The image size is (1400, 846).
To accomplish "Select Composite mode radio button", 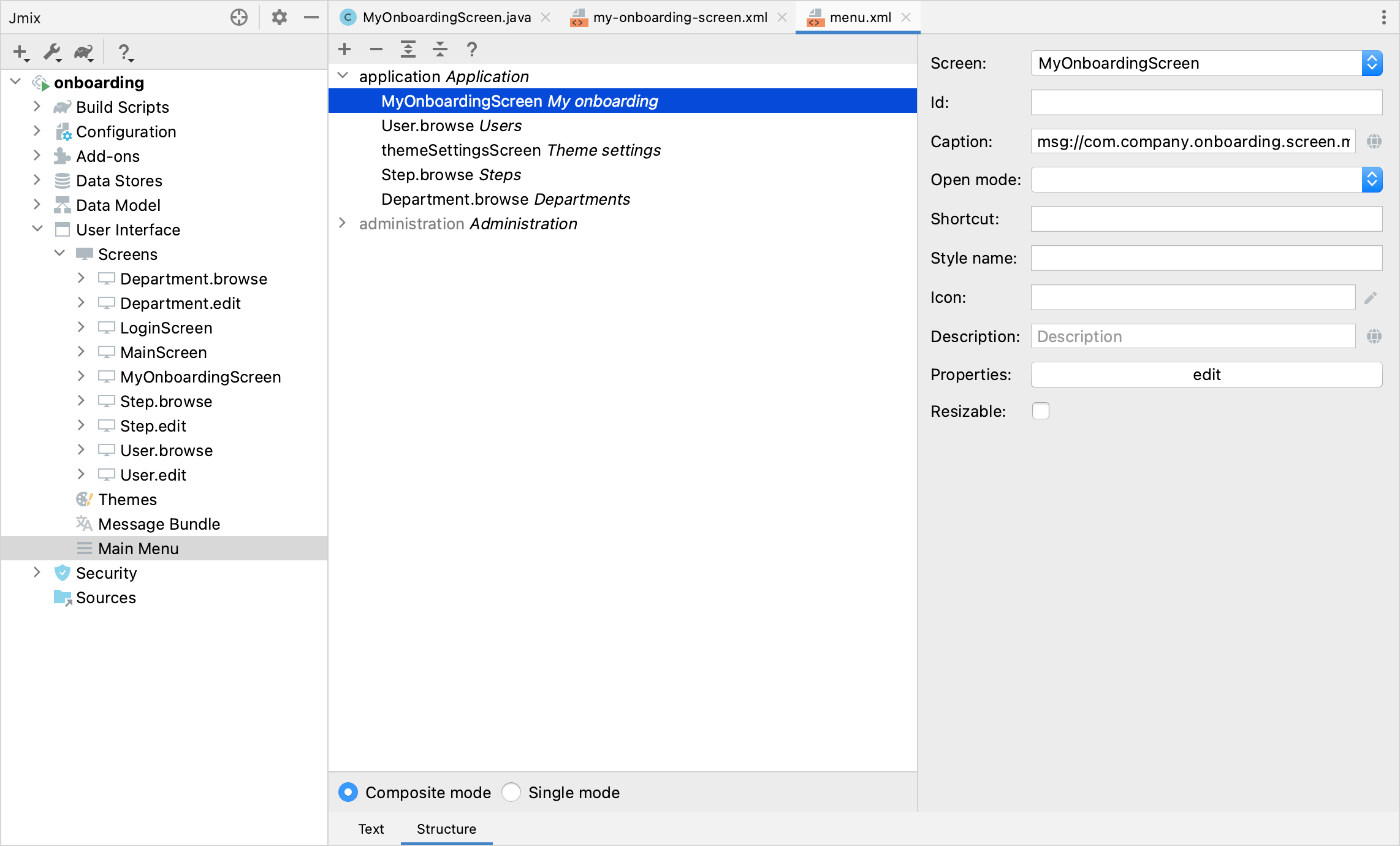I will click(348, 792).
